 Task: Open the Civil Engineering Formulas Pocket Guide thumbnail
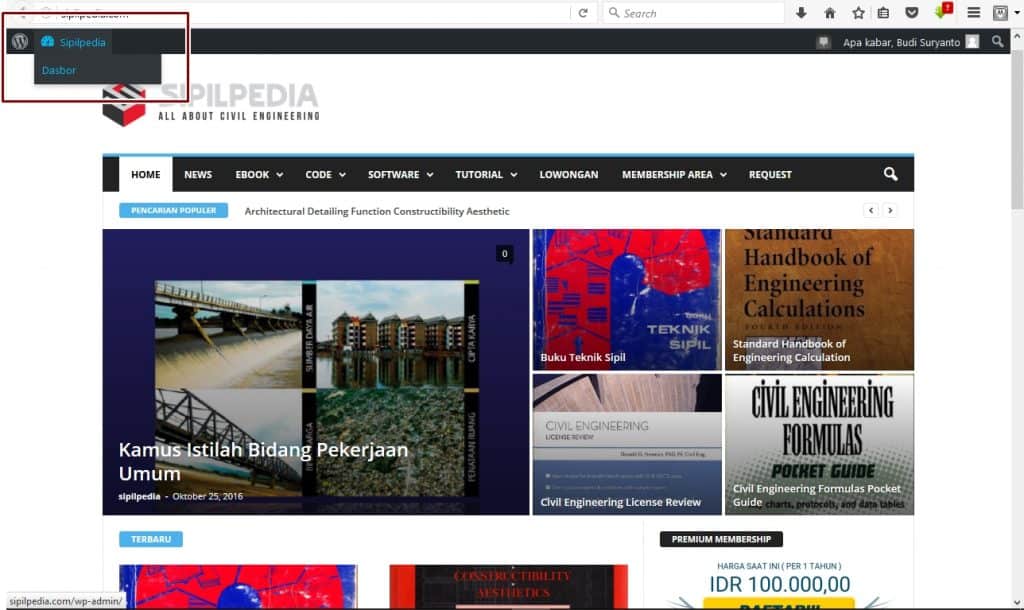tap(819, 444)
